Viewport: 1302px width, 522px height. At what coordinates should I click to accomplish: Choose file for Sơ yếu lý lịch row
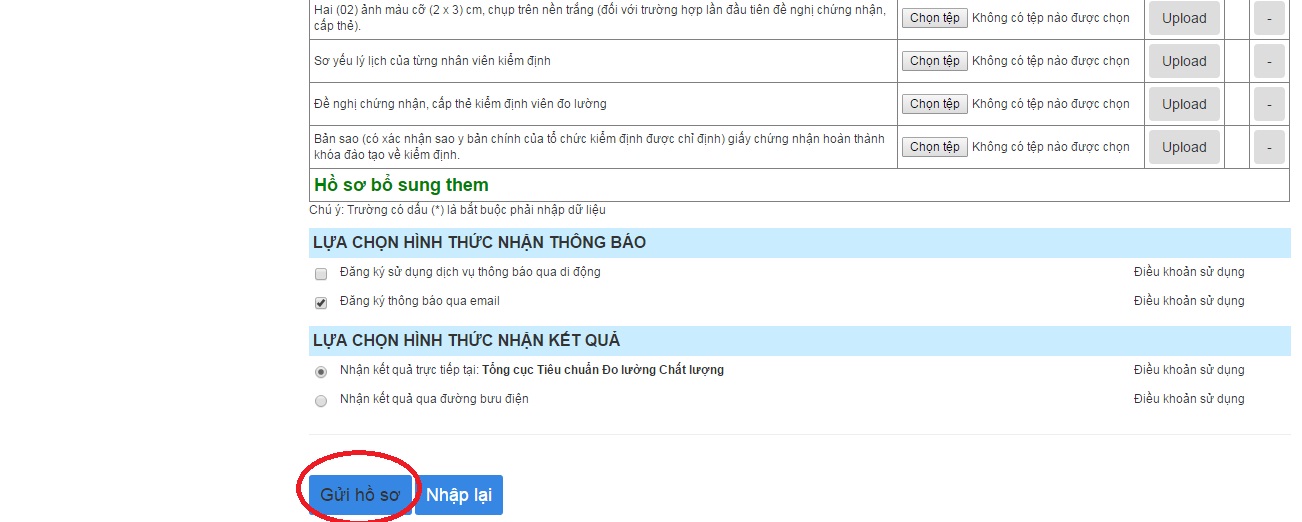(935, 61)
